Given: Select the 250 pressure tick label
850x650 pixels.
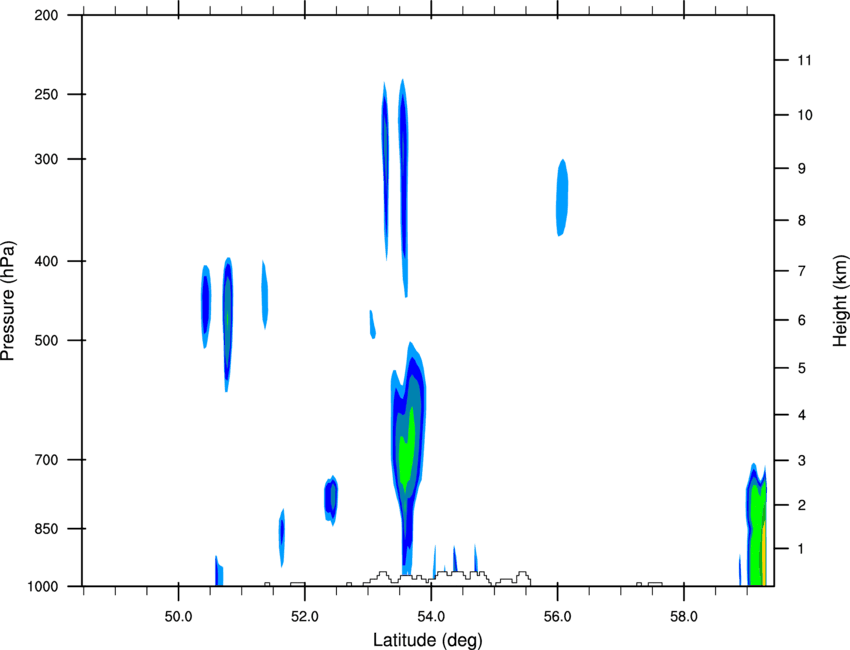Looking at the screenshot, I should [x=47, y=94].
